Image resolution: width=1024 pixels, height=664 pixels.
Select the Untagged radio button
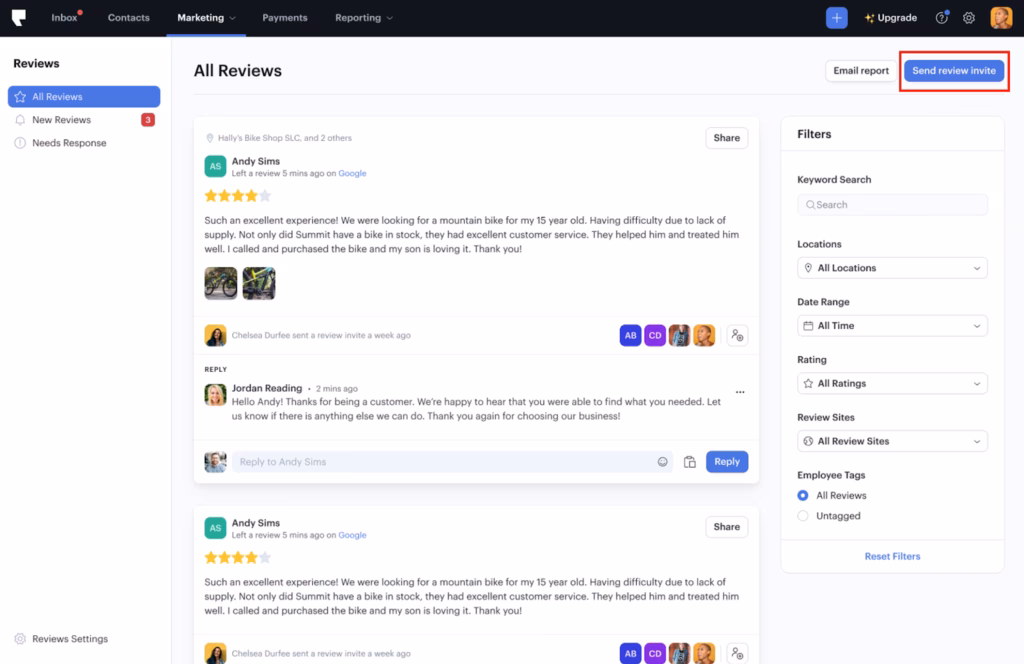[x=803, y=516]
